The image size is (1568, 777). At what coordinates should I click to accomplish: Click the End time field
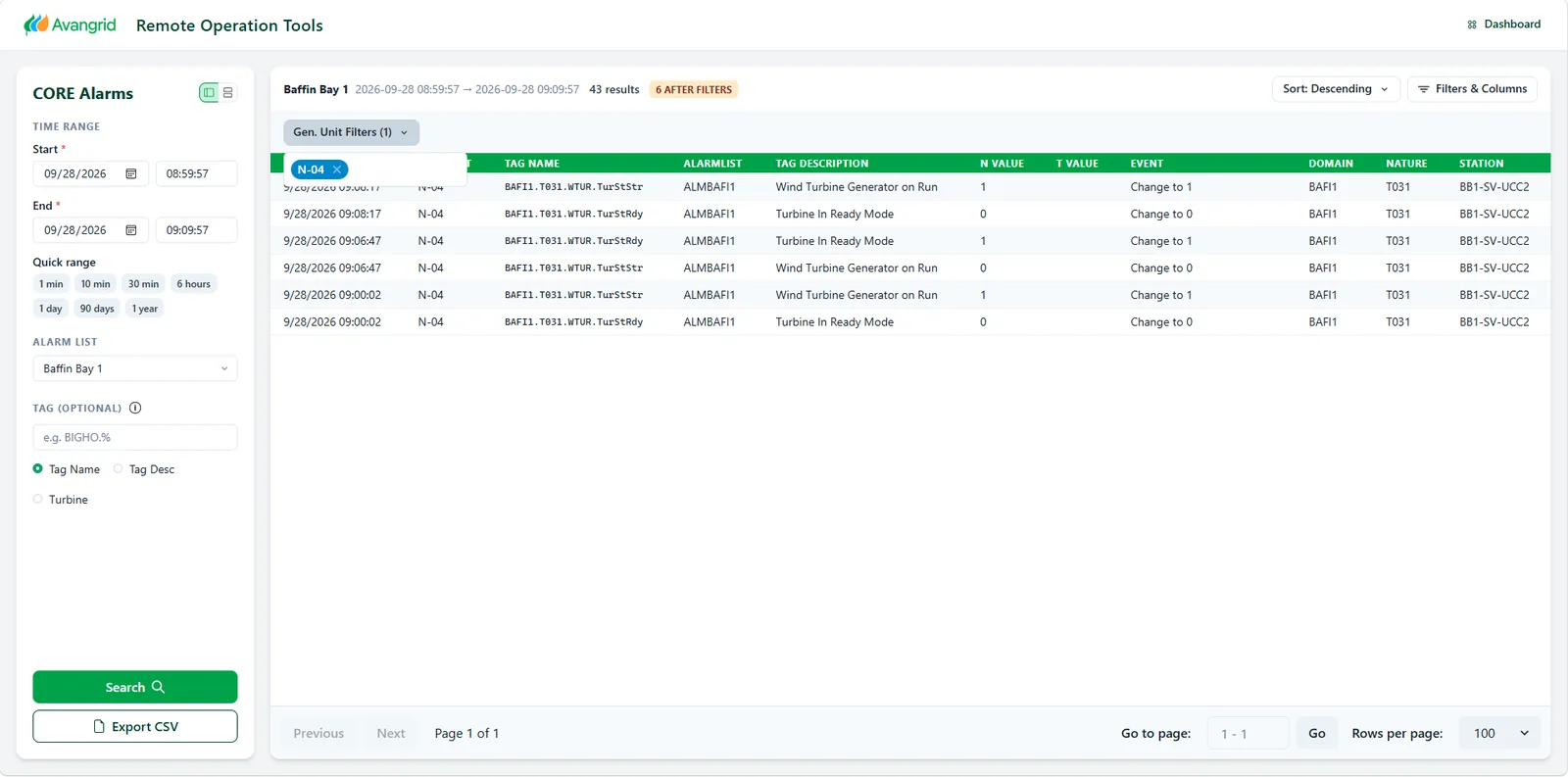point(197,230)
